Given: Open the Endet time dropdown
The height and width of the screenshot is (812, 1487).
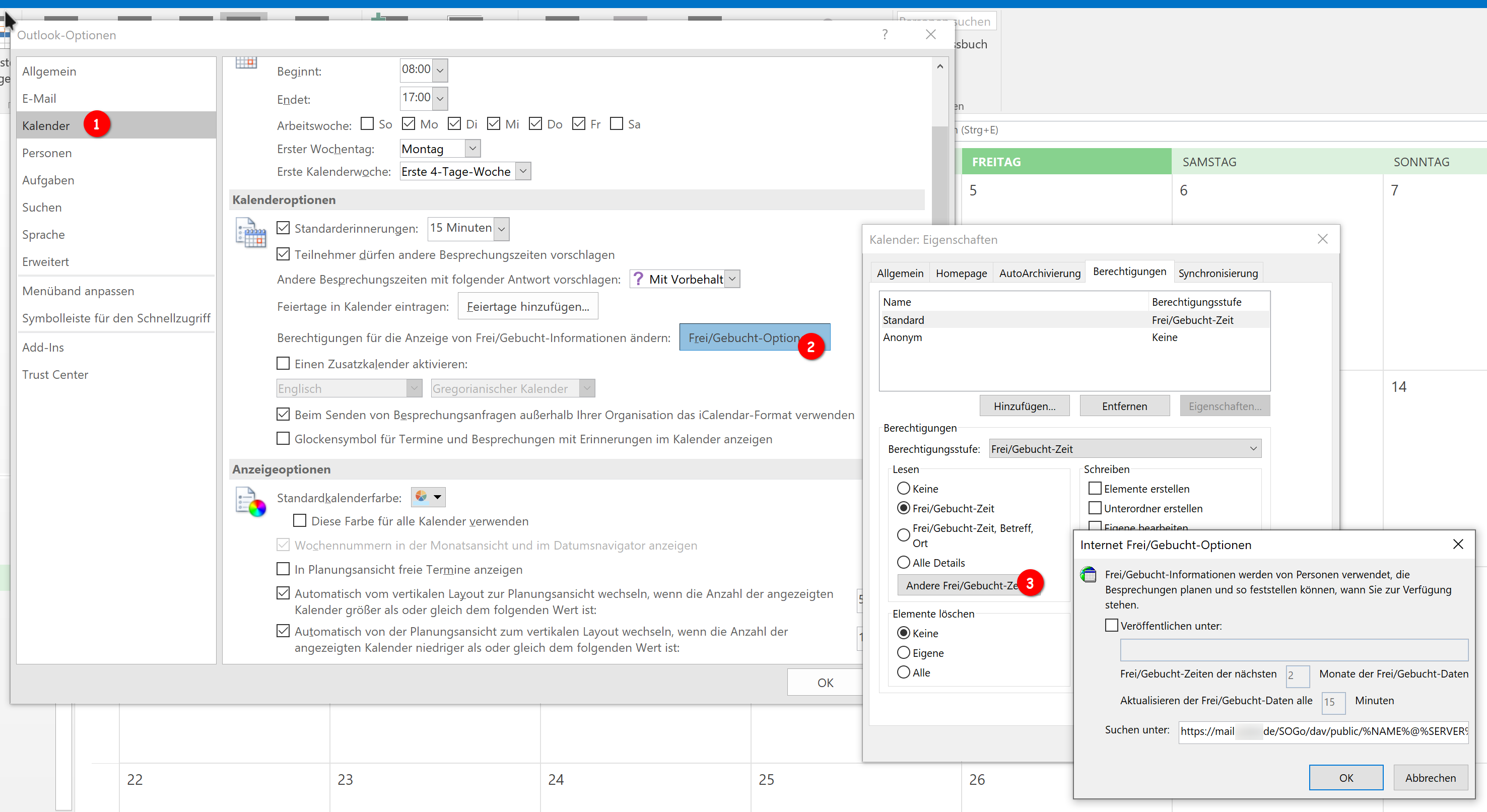Looking at the screenshot, I should point(440,98).
